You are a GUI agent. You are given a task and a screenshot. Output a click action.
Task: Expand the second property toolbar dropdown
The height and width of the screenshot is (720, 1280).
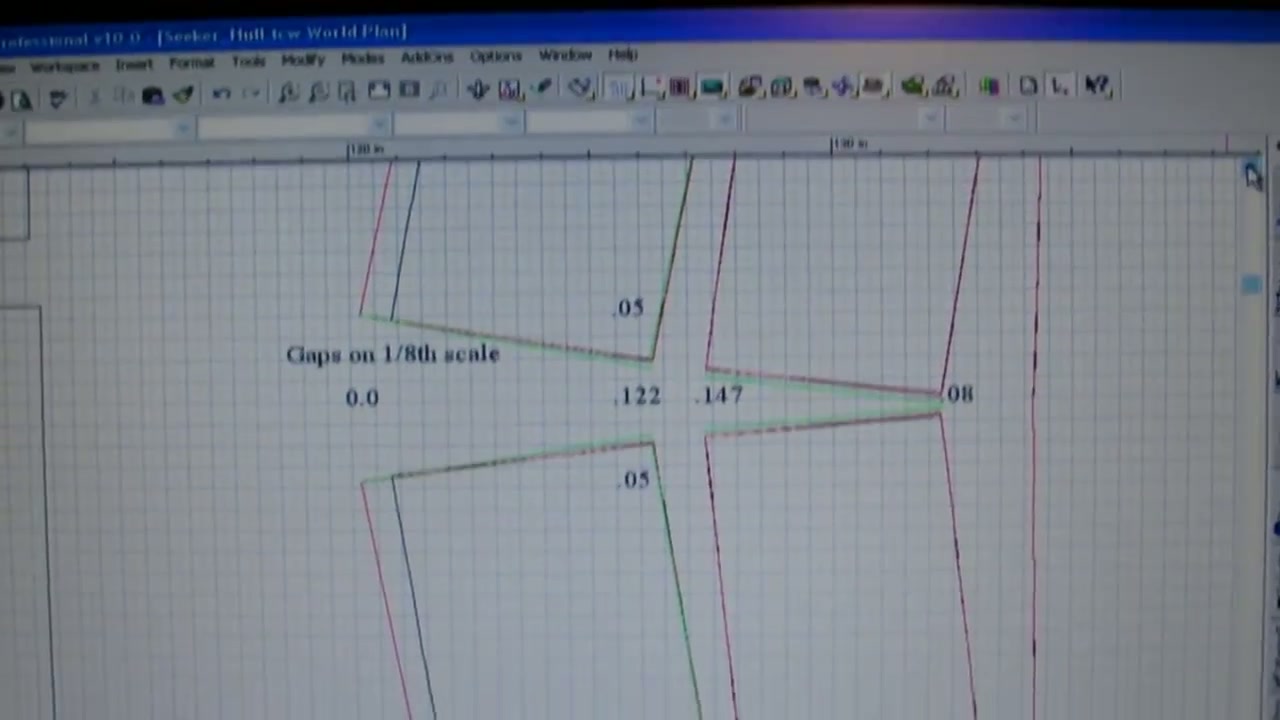(379, 125)
